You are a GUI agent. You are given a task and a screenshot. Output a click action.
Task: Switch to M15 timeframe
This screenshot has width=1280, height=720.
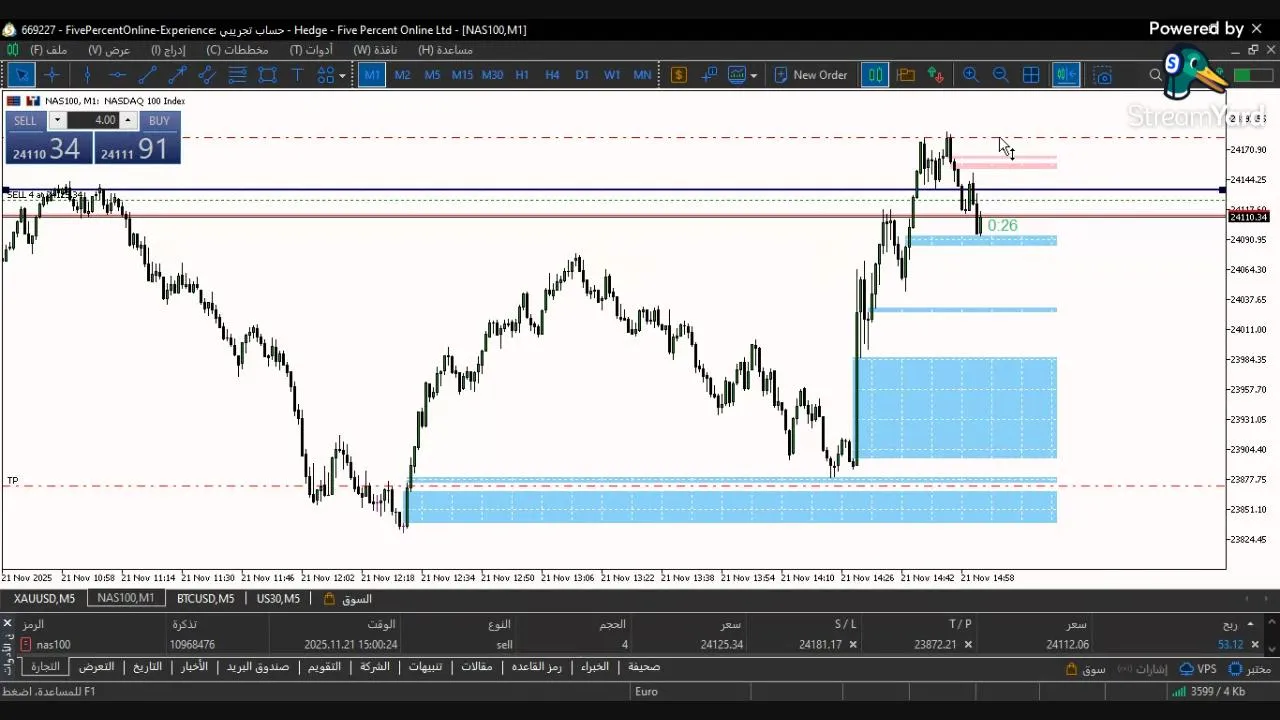(x=462, y=75)
